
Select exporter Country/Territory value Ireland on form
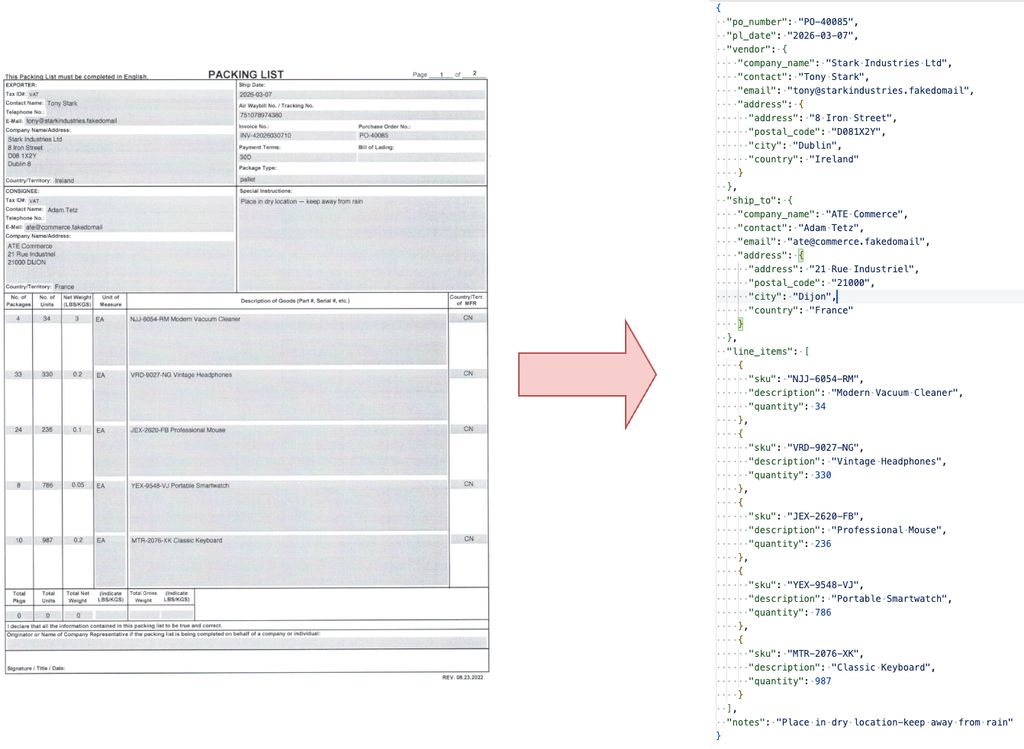coord(64,180)
